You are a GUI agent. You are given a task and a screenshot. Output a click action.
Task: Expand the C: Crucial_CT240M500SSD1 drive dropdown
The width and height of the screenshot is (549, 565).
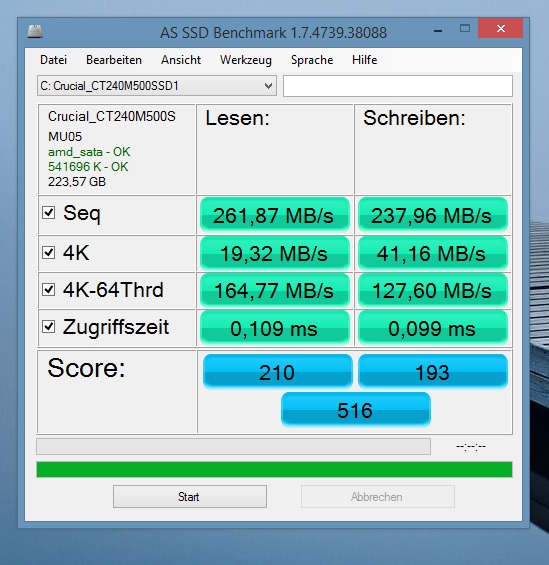coord(157,86)
